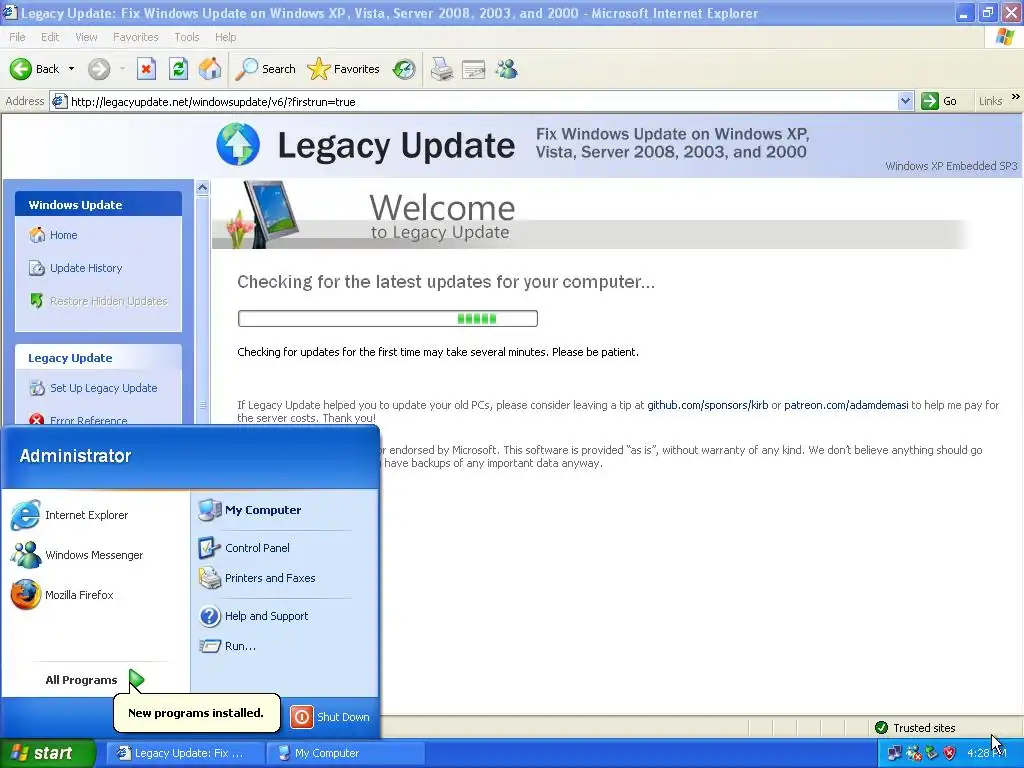
Task: Open the Help menu
Action: [225, 37]
